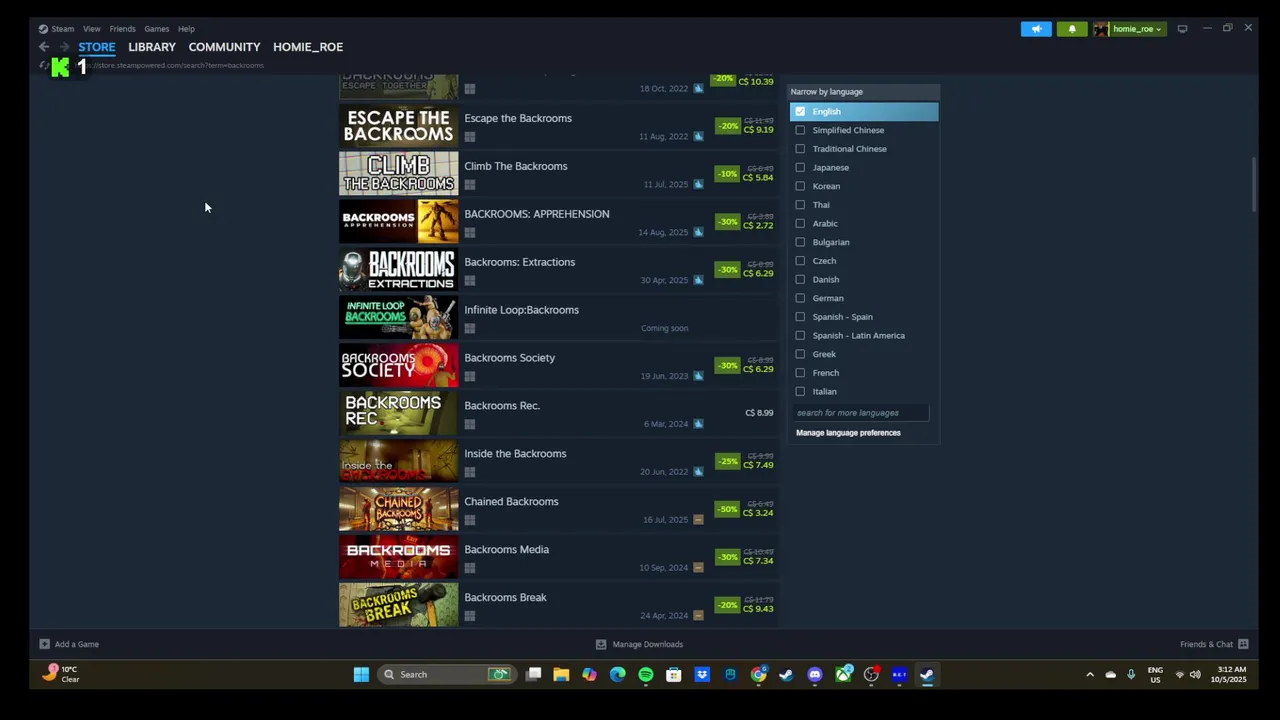Go to the LIBRARY tab
1280x720 pixels.
pyautogui.click(x=152, y=47)
